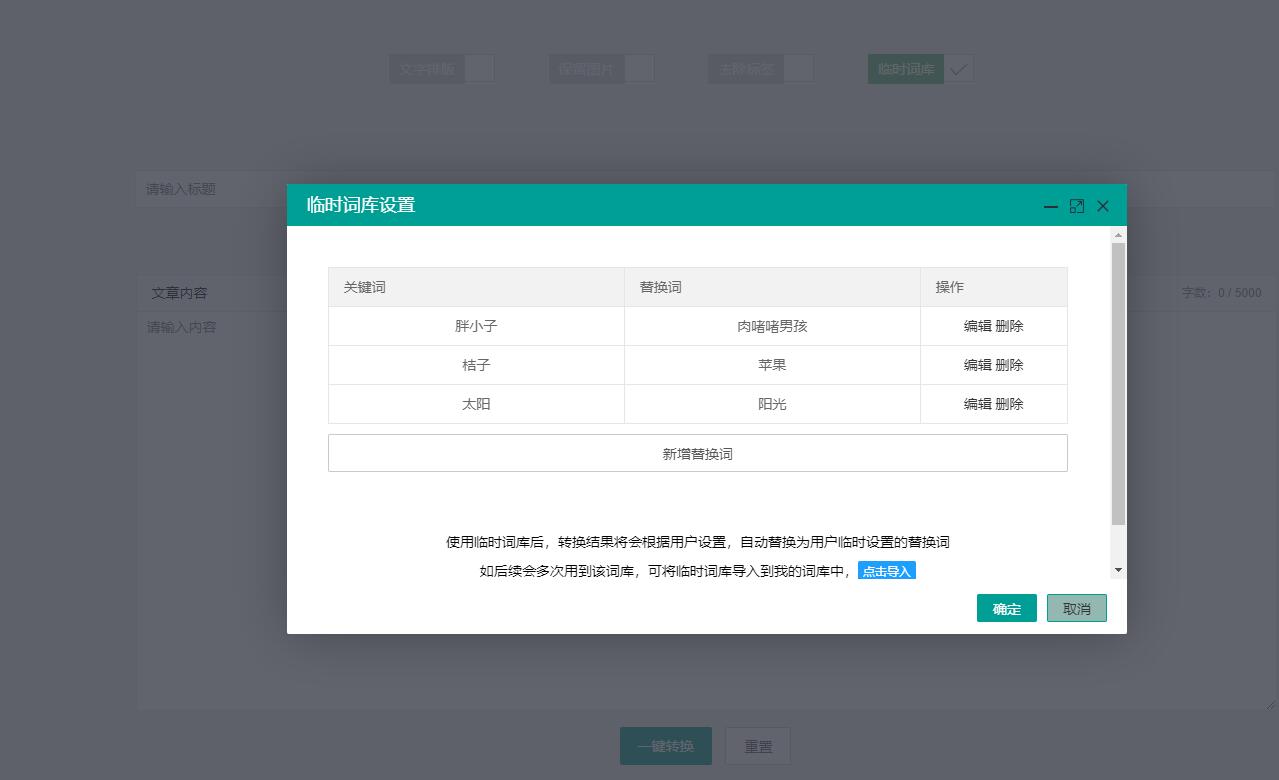Select the 太阳 keyword cell

point(476,404)
